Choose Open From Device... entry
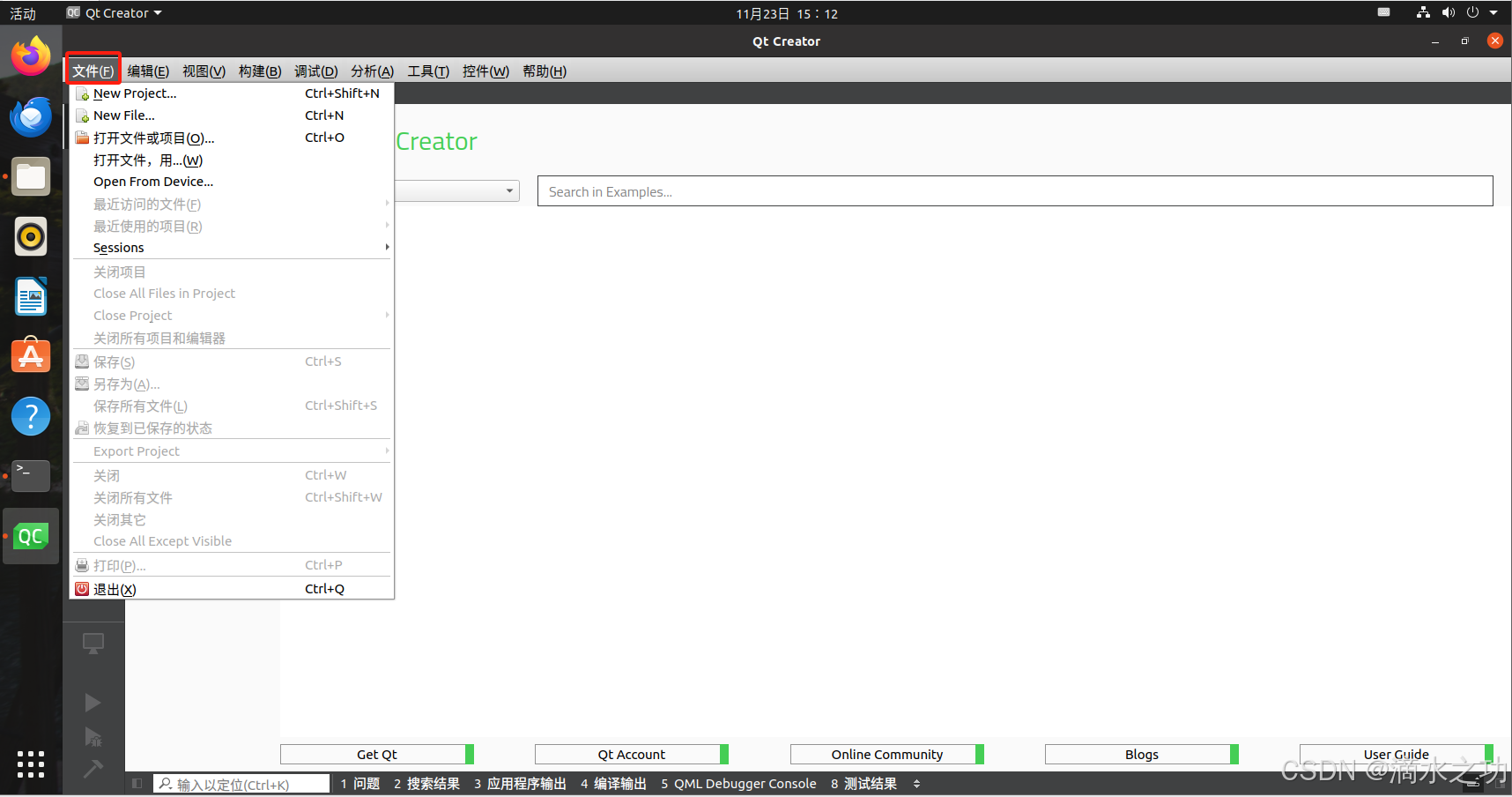Screen dimensions: 1512x797 (x=232, y=182)
